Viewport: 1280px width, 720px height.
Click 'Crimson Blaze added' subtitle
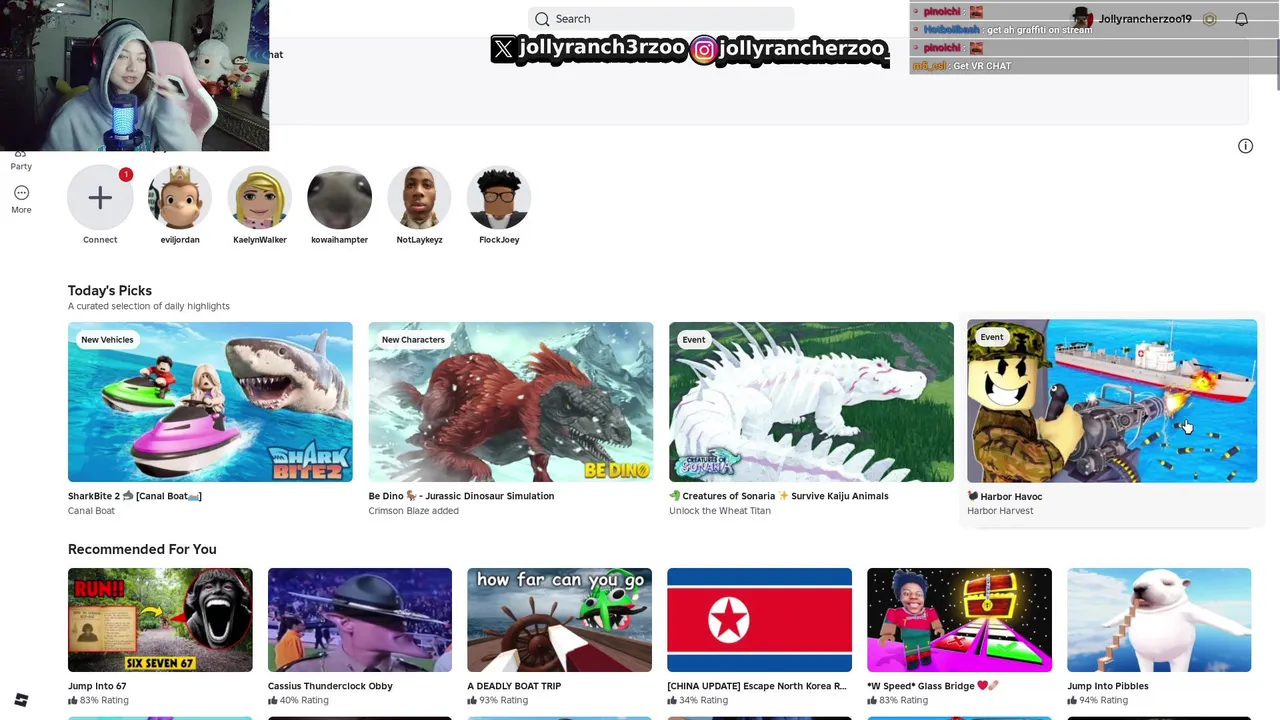pos(413,511)
